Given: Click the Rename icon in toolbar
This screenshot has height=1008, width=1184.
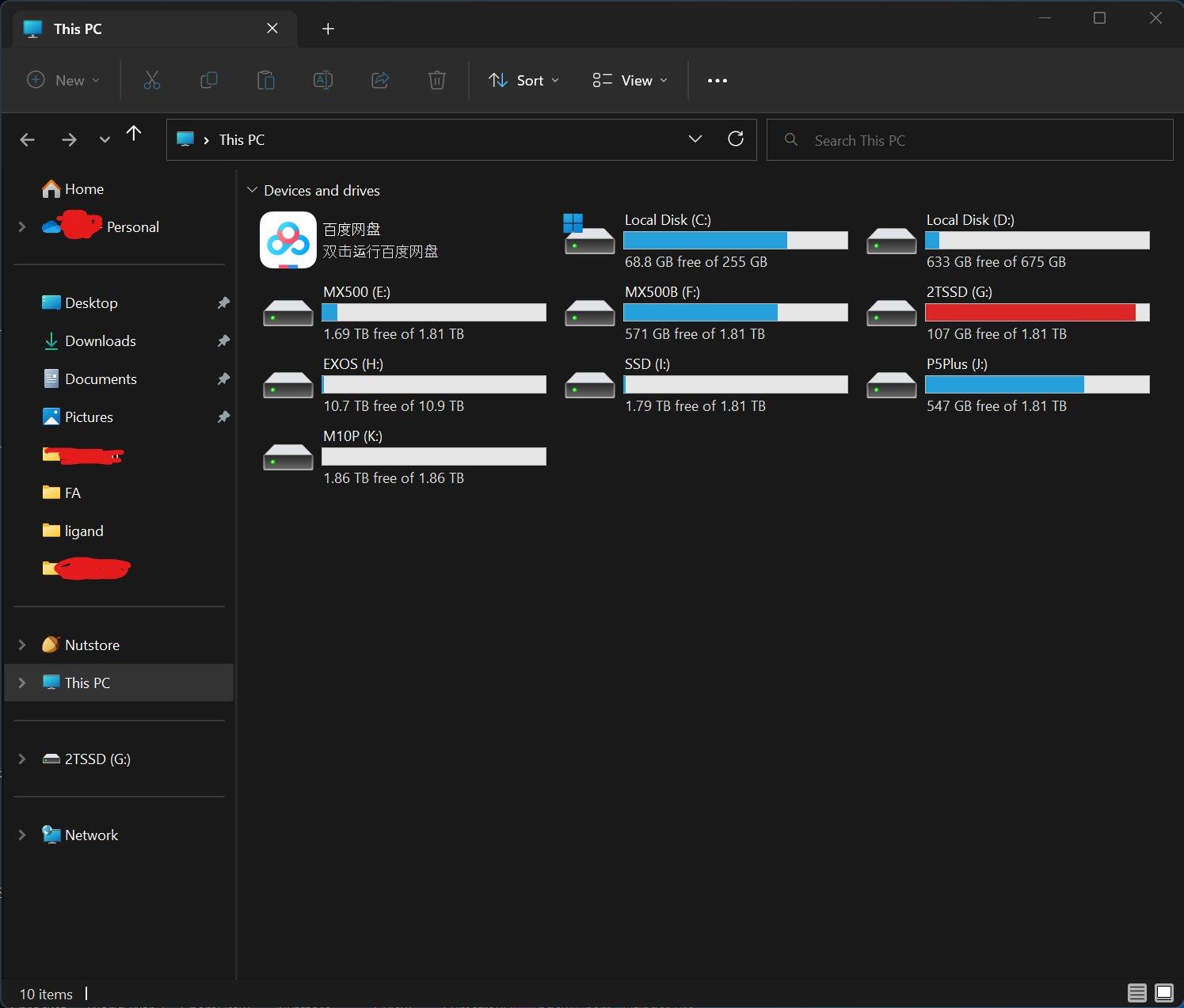Looking at the screenshot, I should (323, 80).
